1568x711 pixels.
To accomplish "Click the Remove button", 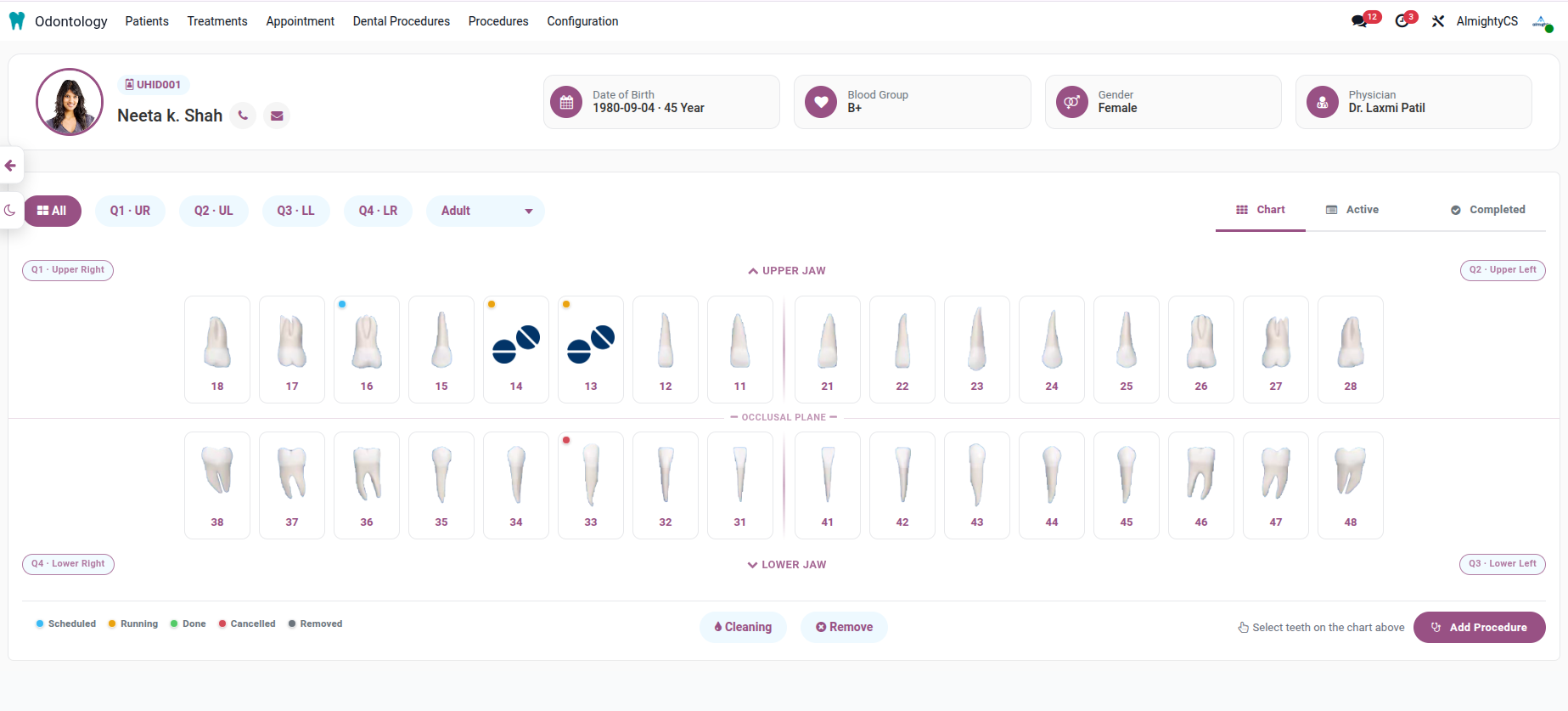I will tap(845, 627).
